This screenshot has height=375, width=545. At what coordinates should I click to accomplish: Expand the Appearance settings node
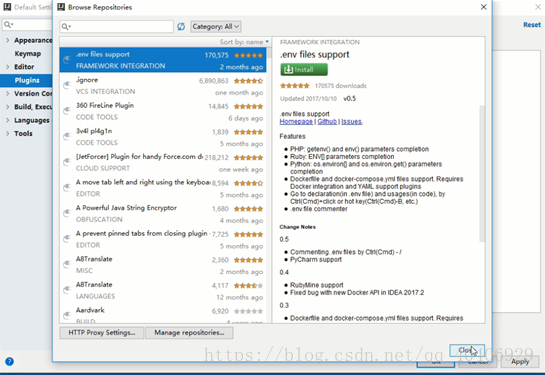(x=8, y=40)
